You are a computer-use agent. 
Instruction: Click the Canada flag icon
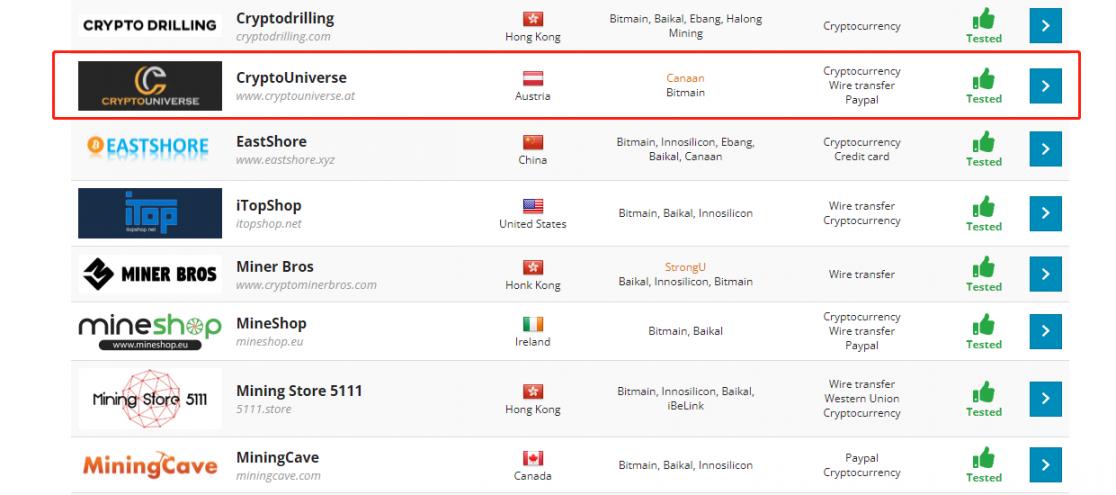pyautogui.click(x=533, y=458)
